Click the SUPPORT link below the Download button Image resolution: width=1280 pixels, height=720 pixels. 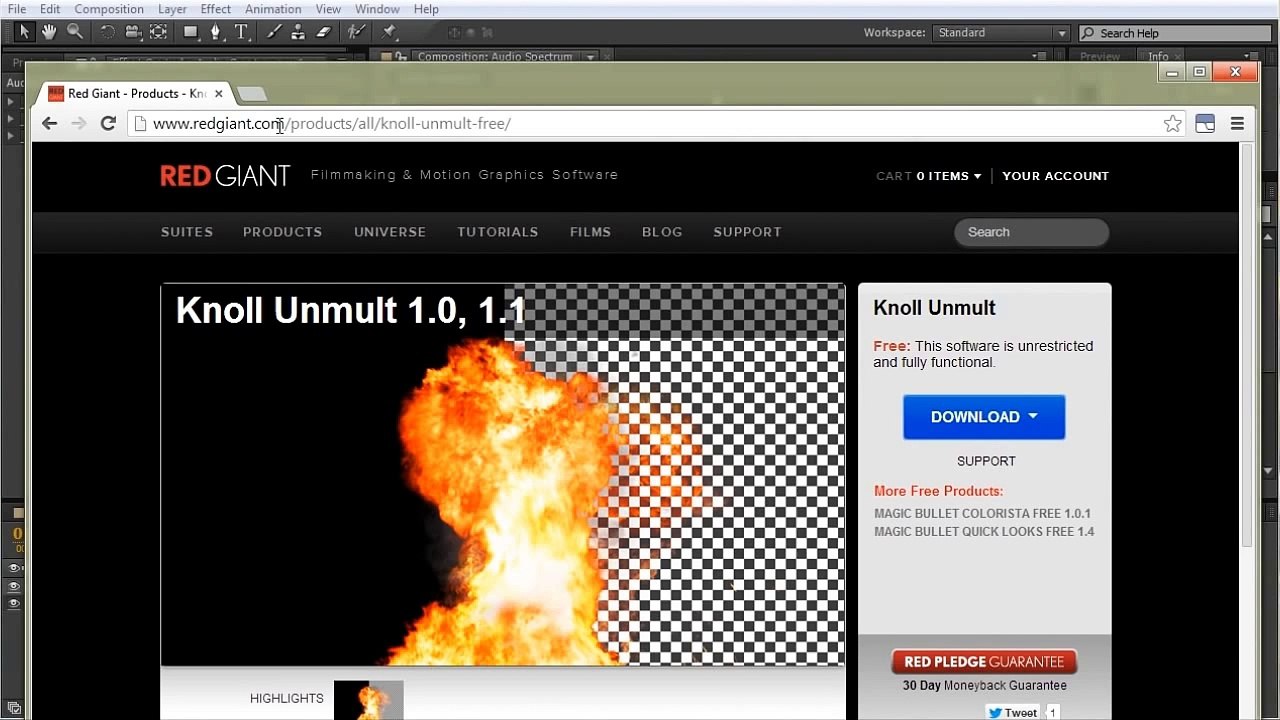(x=986, y=461)
